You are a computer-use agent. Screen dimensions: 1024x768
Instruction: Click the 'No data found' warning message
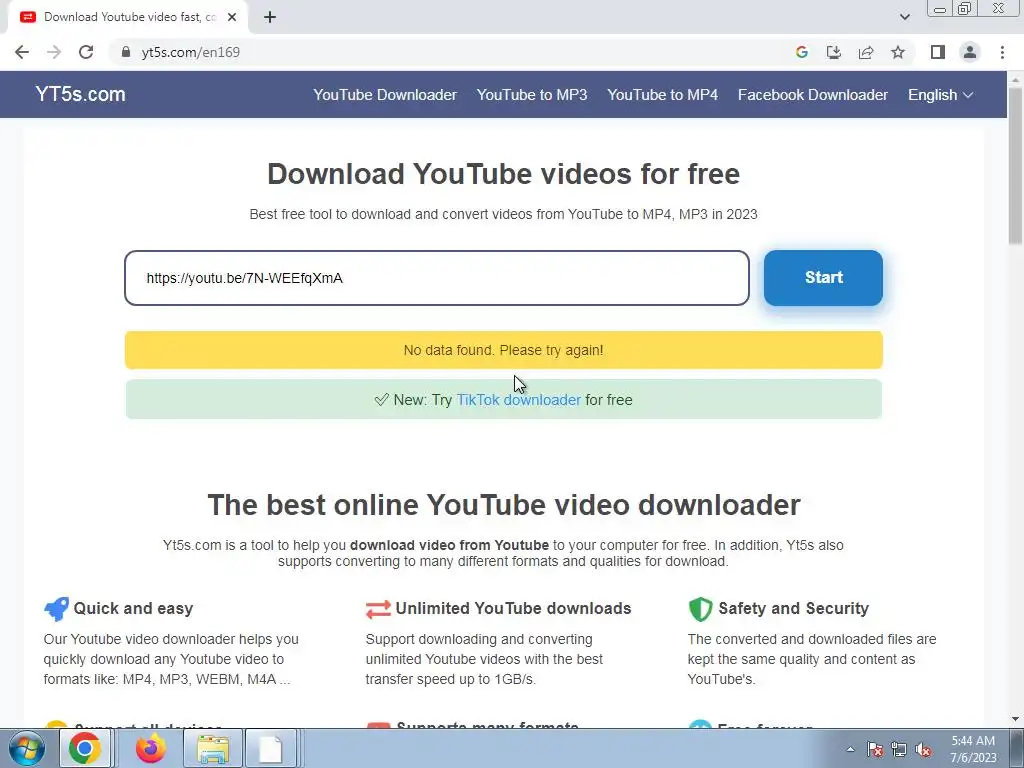(504, 350)
